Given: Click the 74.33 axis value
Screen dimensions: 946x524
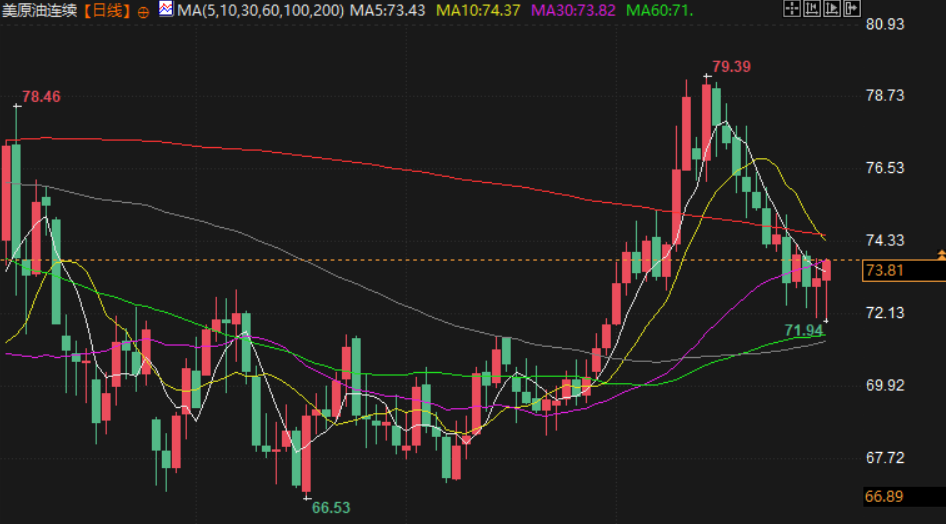Looking at the screenshot, I should click(885, 240).
